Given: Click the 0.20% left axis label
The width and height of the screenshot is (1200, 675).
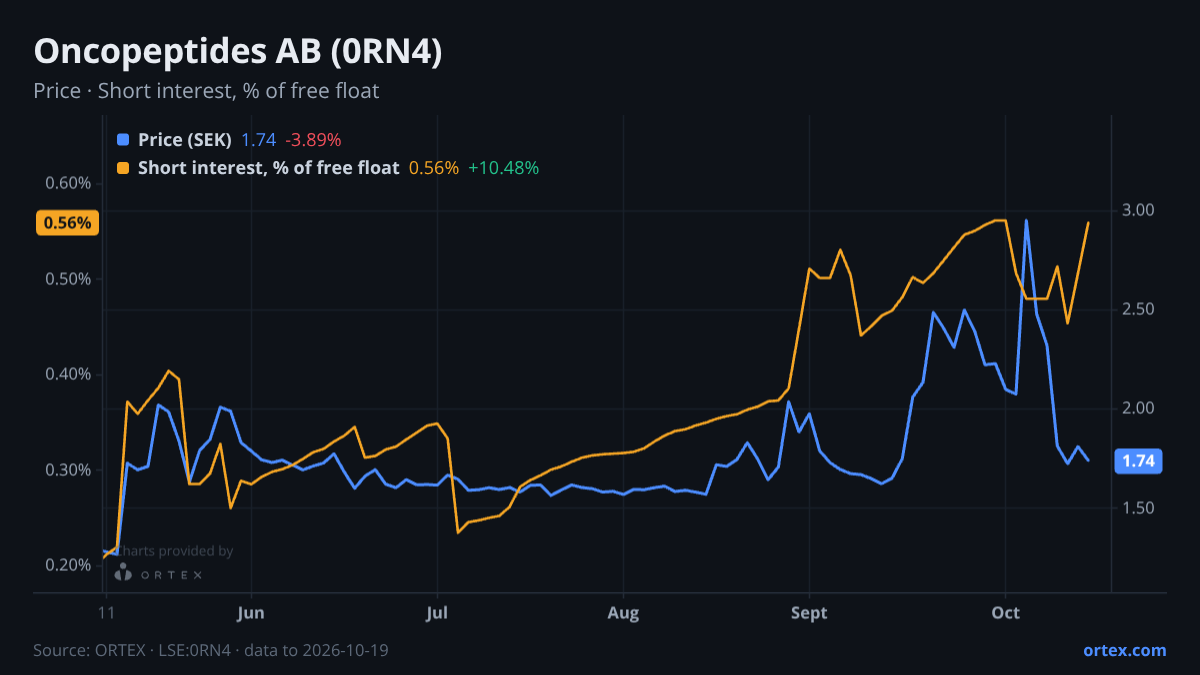Looking at the screenshot, I should click(x=69, y=565).
